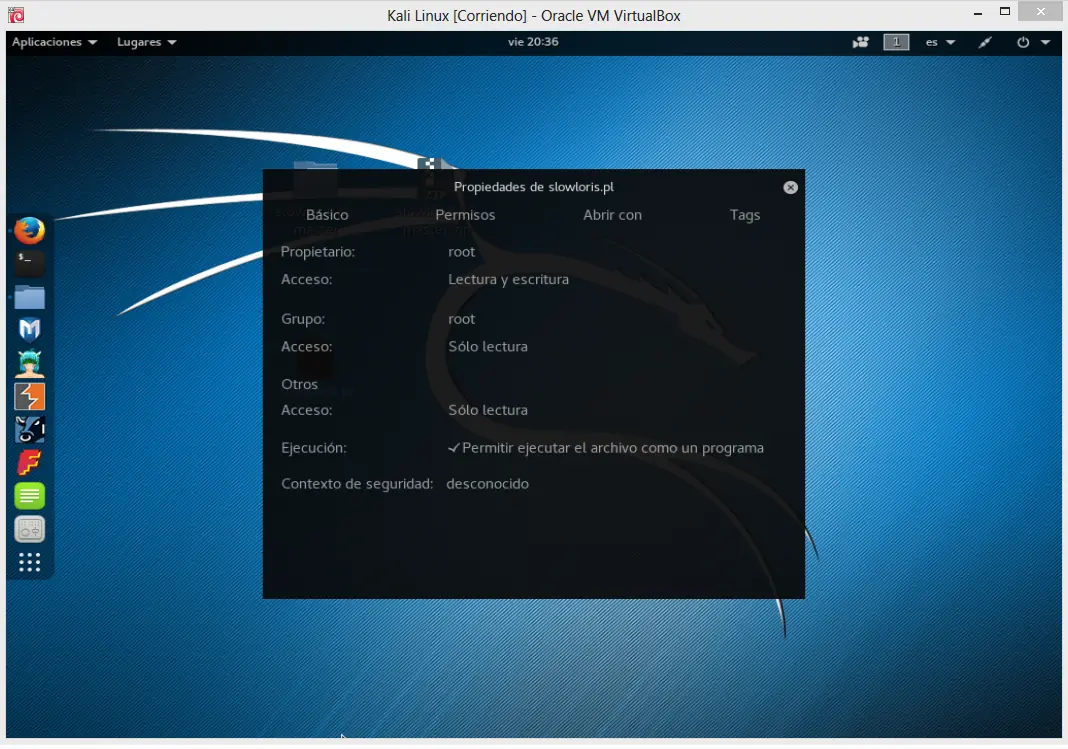
Task: Open the gray tweak tool dock icon
Action: [29, 529]
